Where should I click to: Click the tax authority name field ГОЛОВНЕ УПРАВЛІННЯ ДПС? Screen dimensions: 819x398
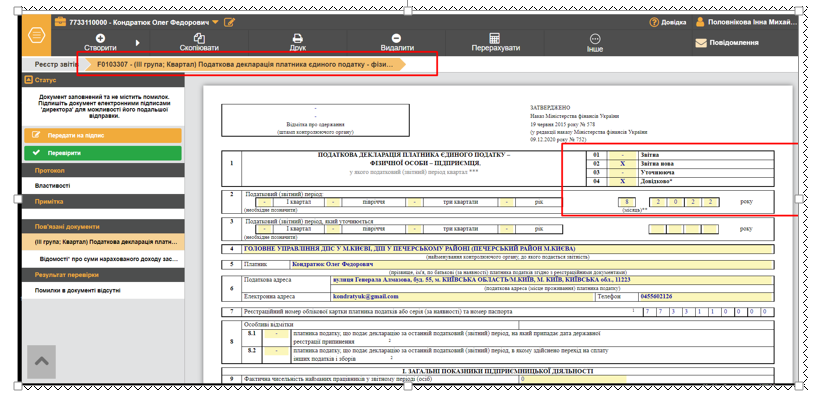point(508,249)
